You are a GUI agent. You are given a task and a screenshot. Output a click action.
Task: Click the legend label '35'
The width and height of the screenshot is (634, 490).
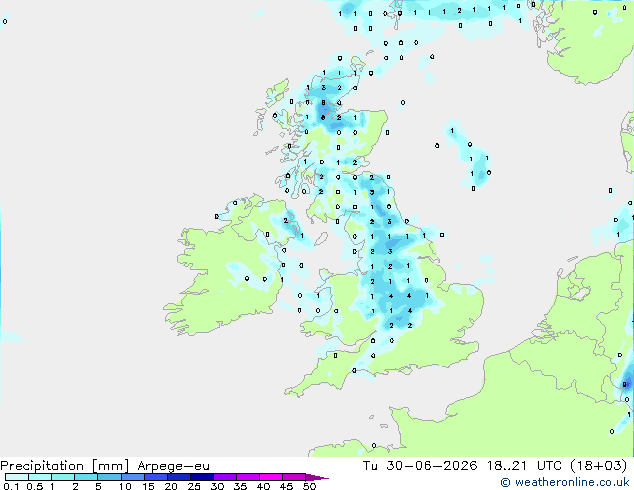click(240, 486)
